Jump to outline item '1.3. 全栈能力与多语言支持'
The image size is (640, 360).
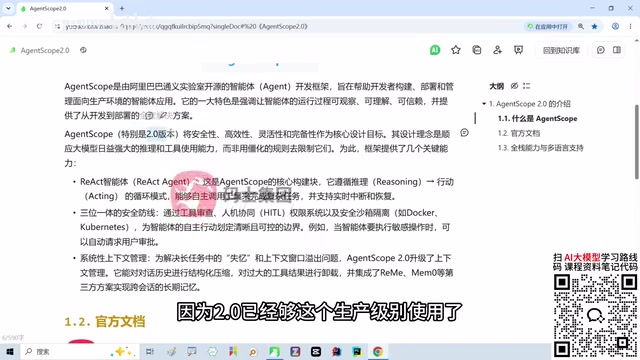[540, 148]
